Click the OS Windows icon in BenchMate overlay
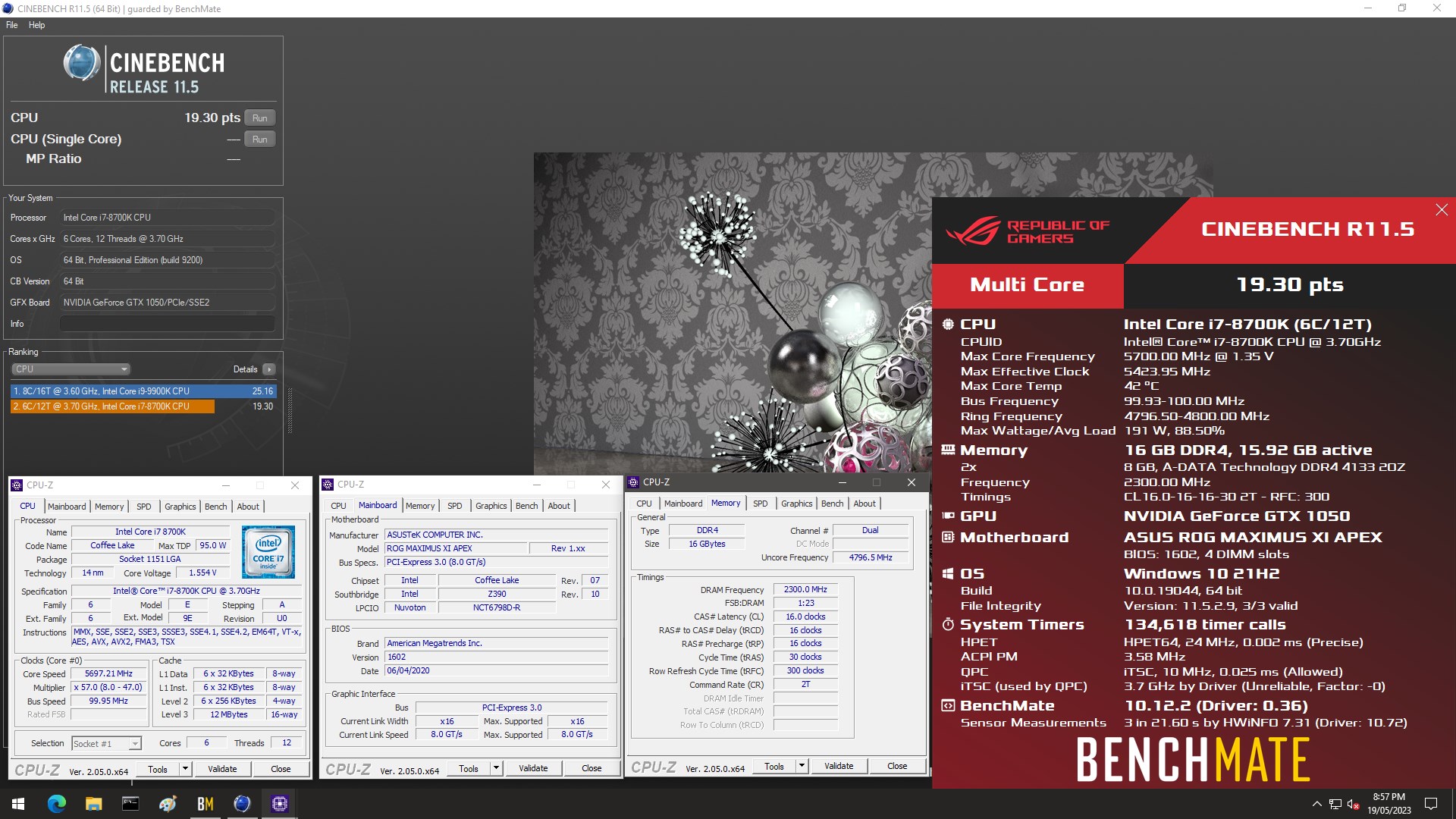This screenshot has width=1456, height=819. click(x=948, y=574)
